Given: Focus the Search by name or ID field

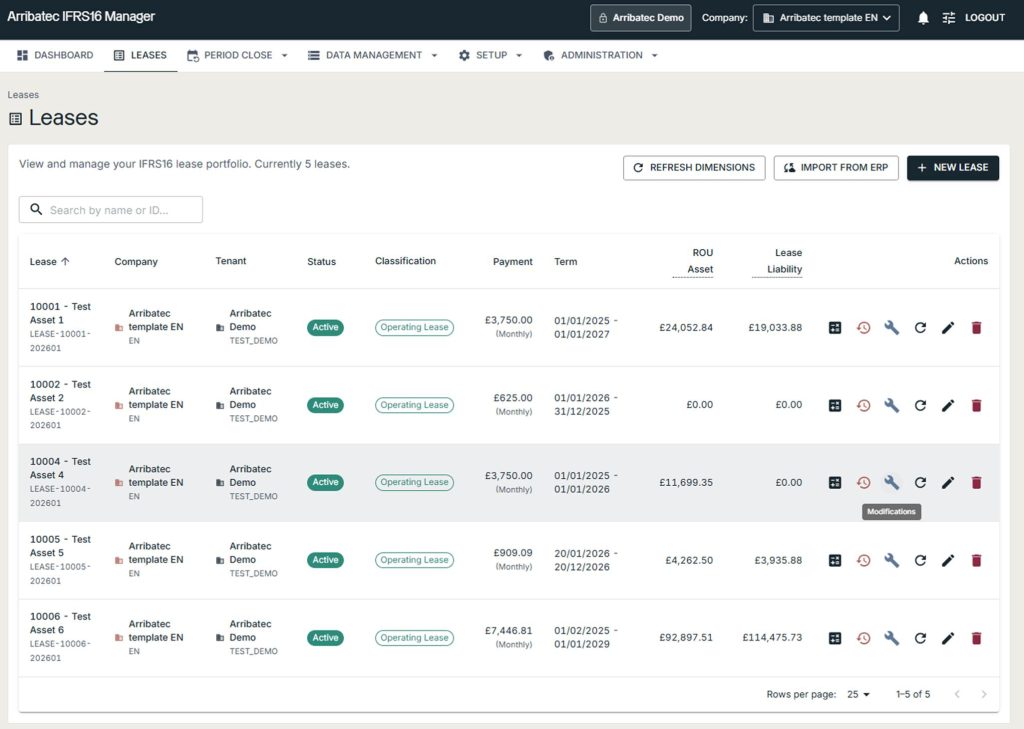Looking at the screenshot, I should 110,210.
